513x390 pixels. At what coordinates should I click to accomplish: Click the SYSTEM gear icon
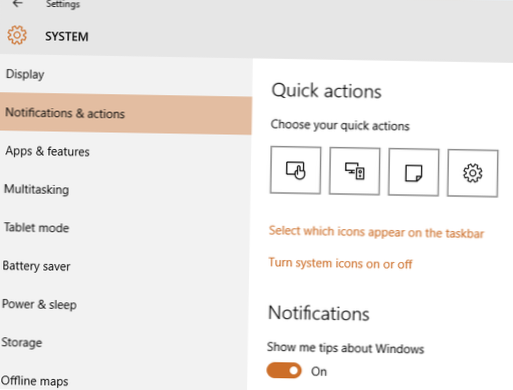pos(17,35)
